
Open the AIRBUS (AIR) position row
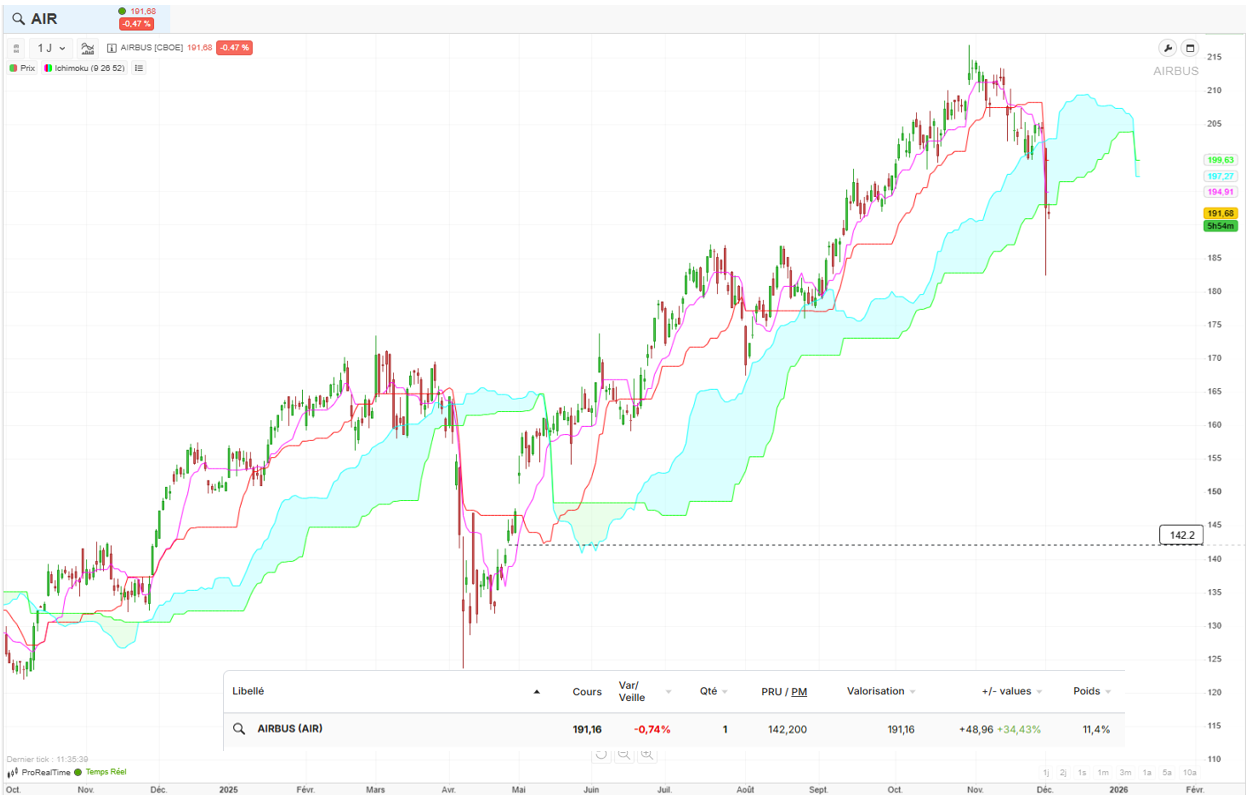[674, 729]
